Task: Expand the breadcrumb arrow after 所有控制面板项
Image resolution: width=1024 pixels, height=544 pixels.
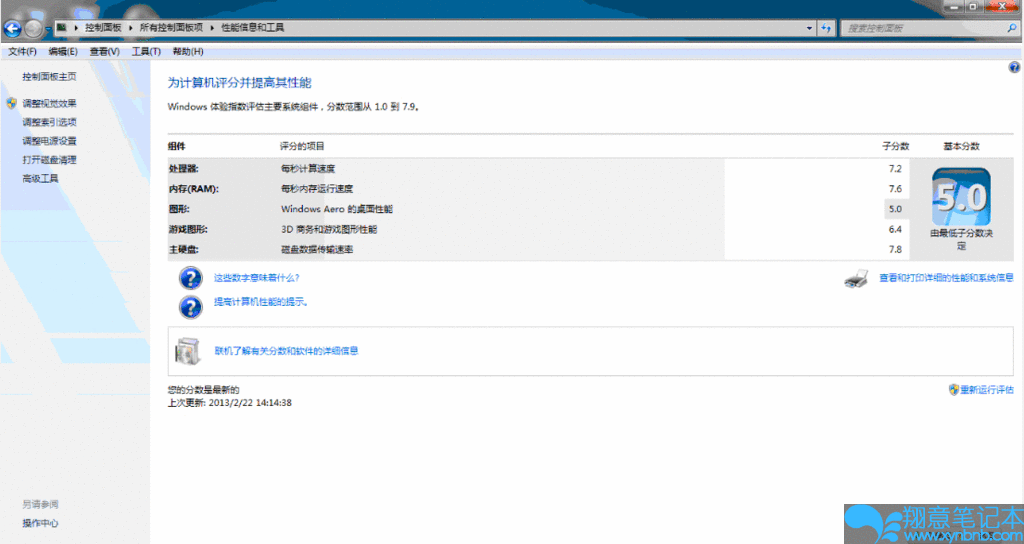Action: [212, 28]
